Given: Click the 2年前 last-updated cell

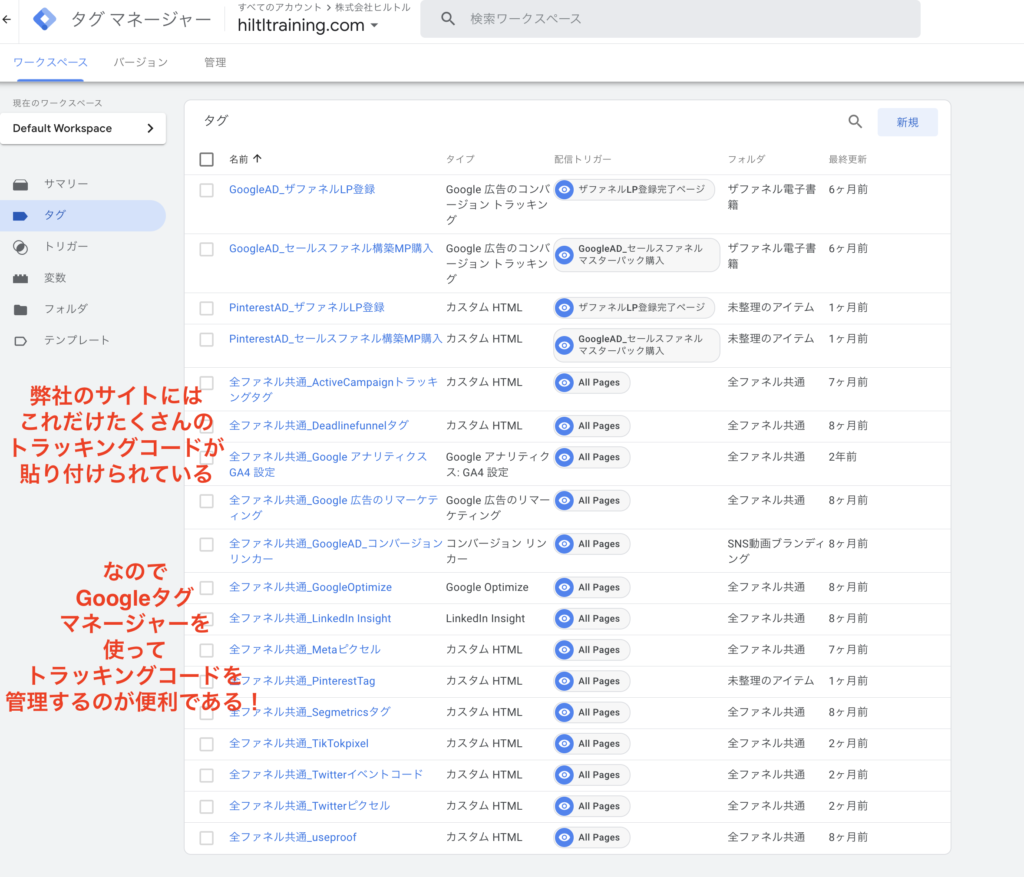Looking at the screenshot, I should point(842,457).
